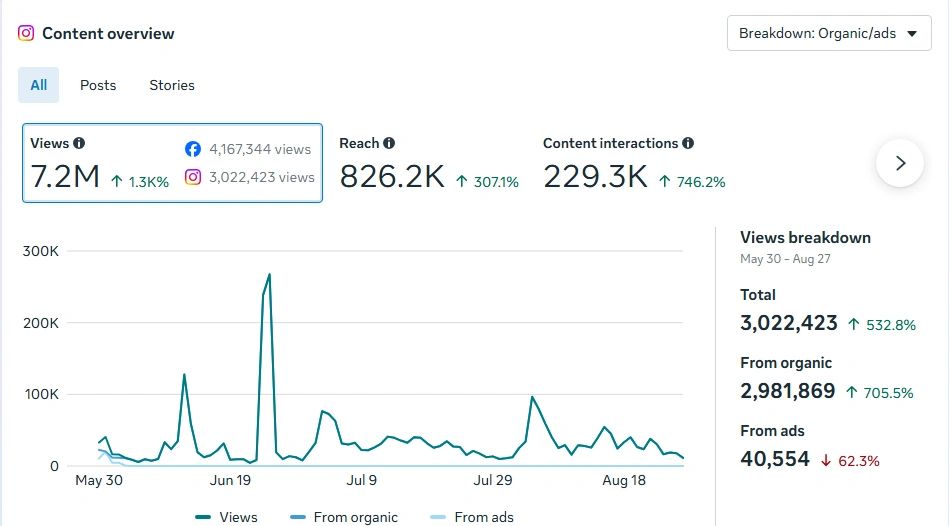This screenshot has height=526, width=949.
Task: Click the dropdown arrow in Breakdown selector
Action: click(912, 34)
